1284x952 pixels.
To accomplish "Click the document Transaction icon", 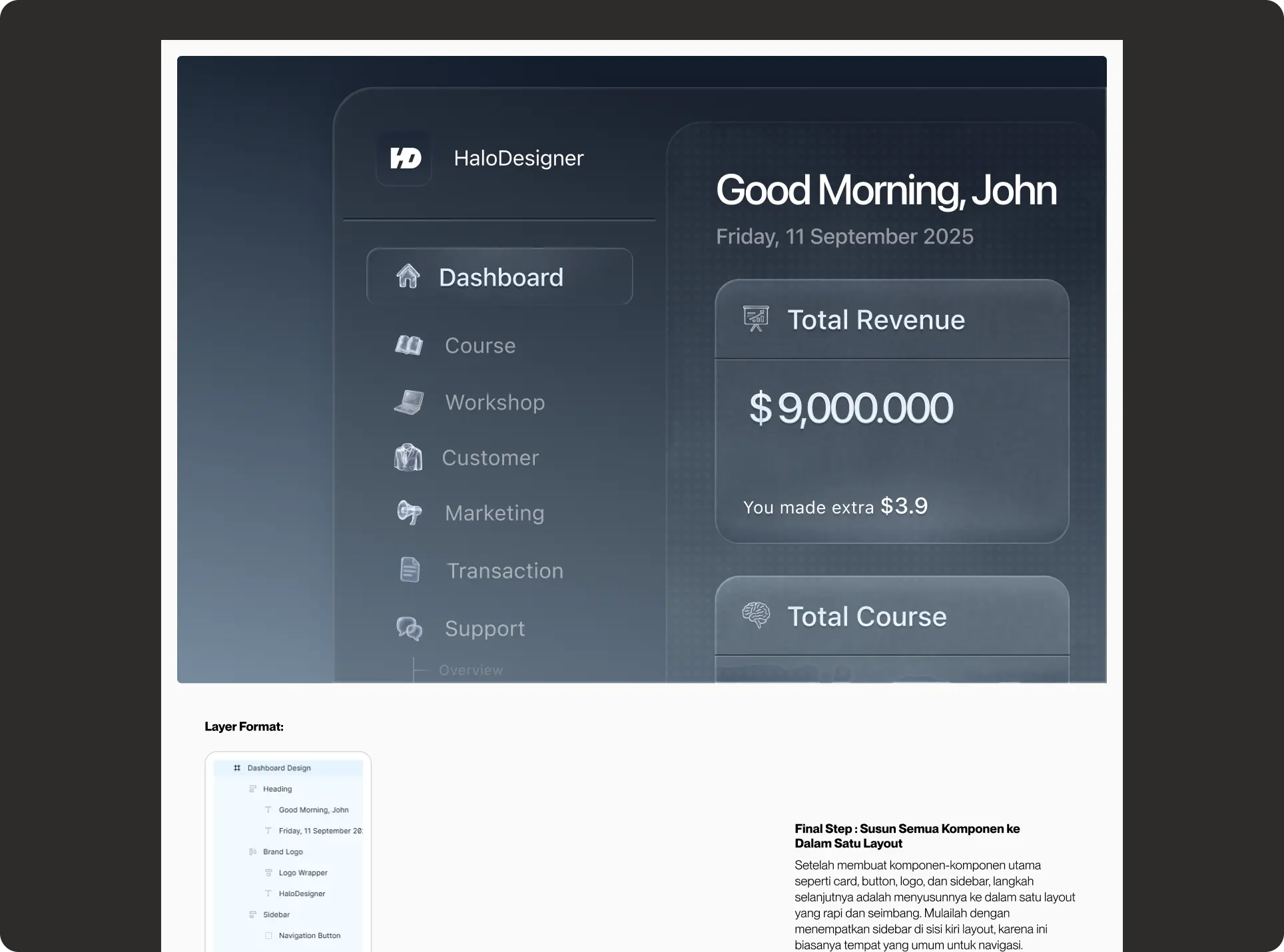I will [x=410, y=570].
